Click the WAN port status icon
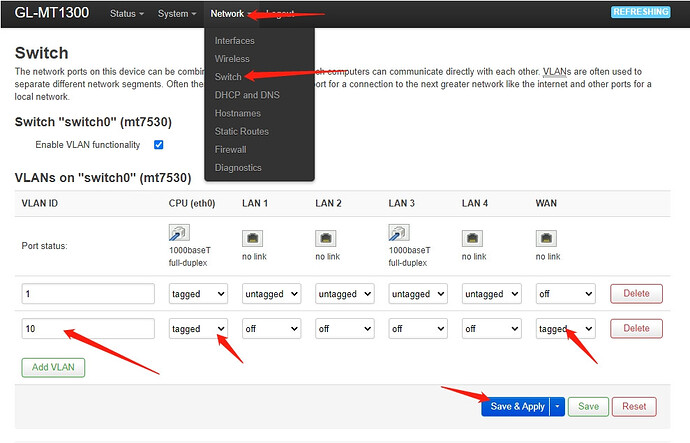 pos(546,238)
